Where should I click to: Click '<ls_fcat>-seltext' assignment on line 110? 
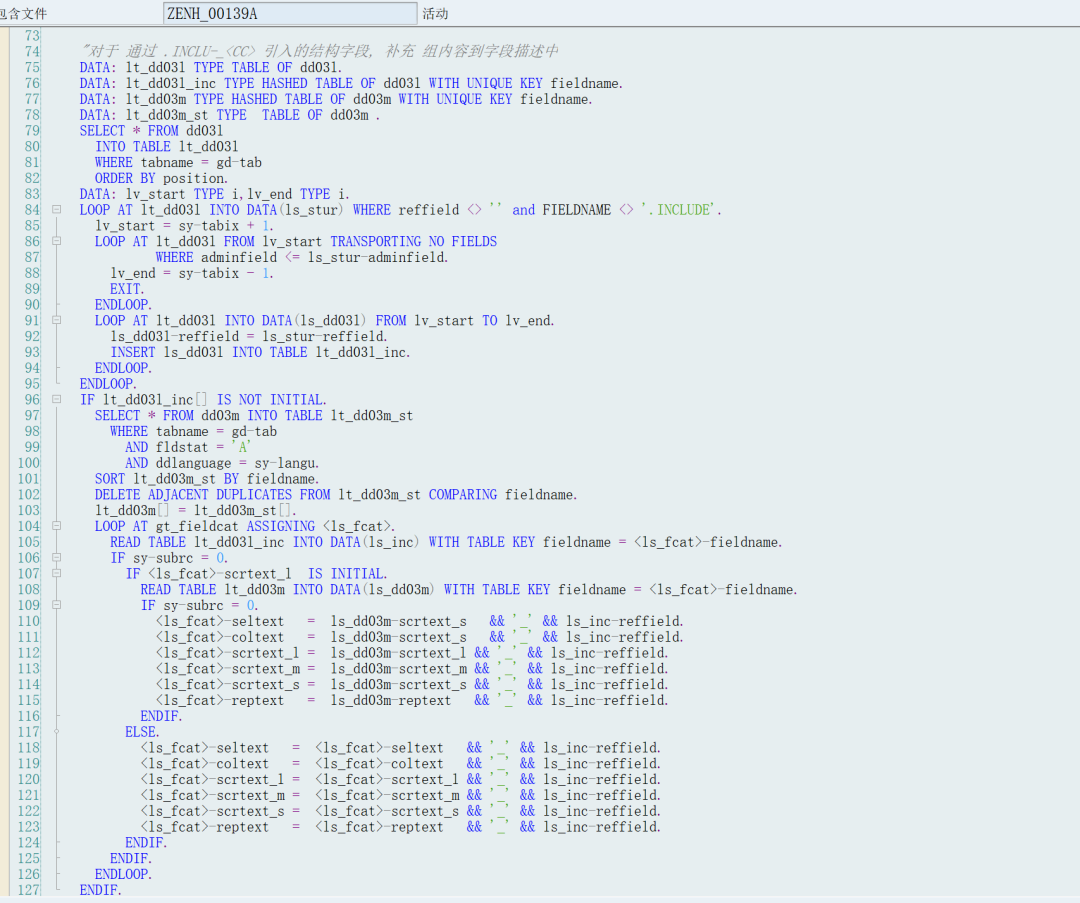tap(220, 622)
